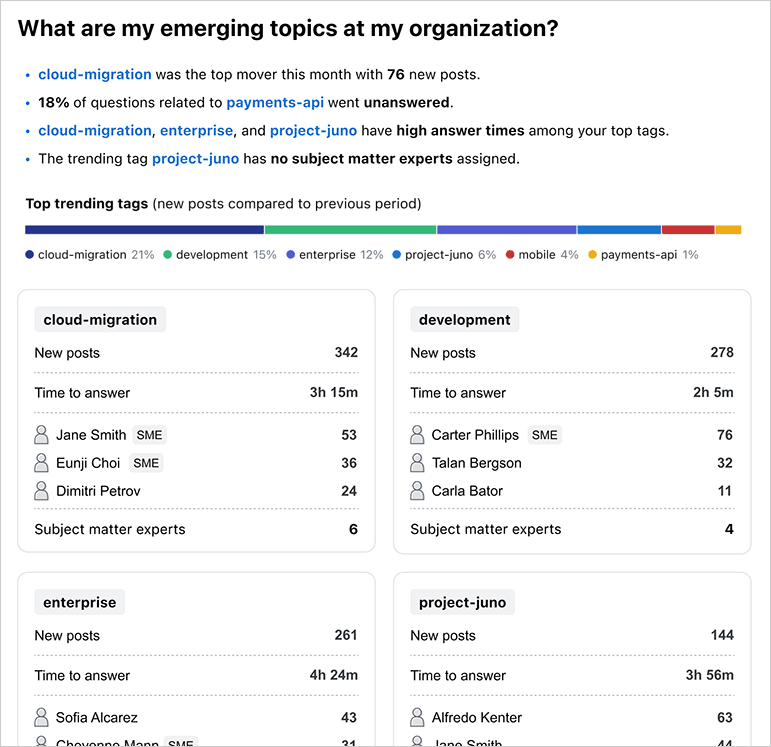
Task: Click the cloud-migration tag chip on its card
Action: pyautogui.click(x=100, y=320)
